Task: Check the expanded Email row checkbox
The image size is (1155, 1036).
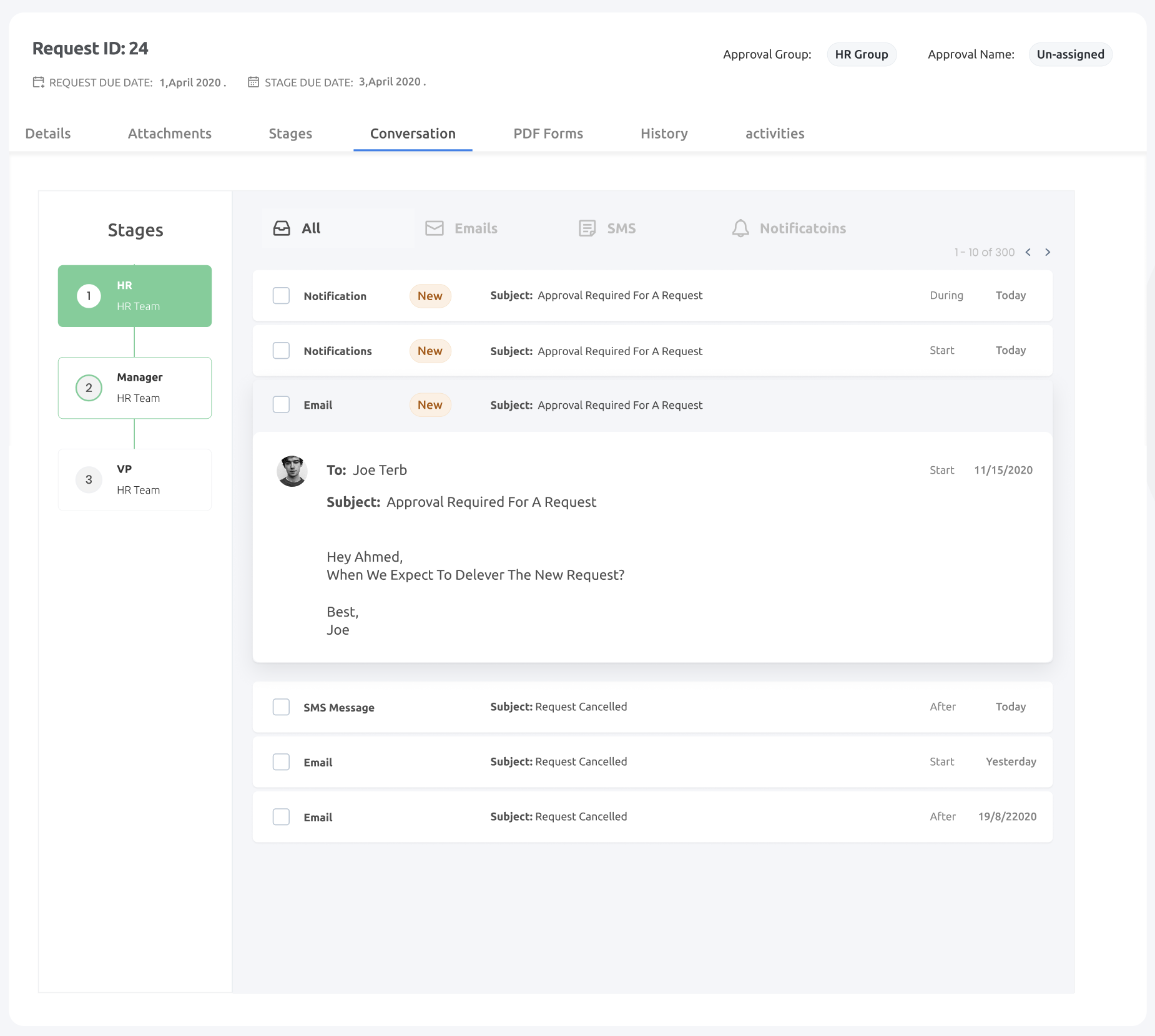Action: [281, 404]
